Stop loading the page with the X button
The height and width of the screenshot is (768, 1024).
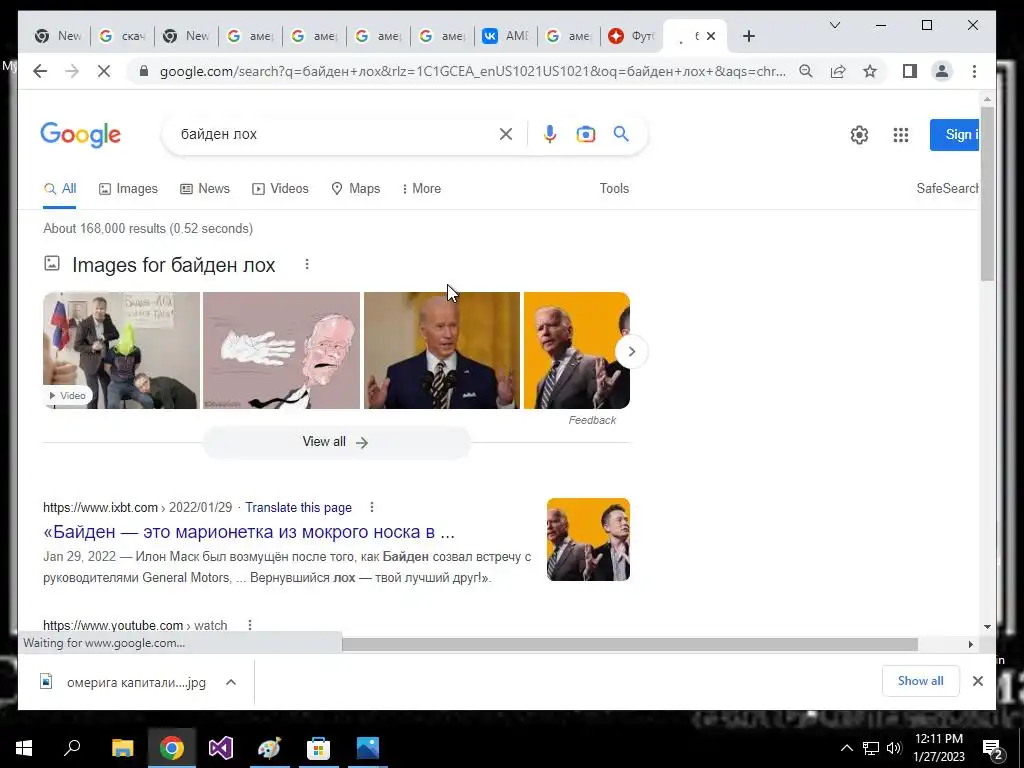(104, 71)
